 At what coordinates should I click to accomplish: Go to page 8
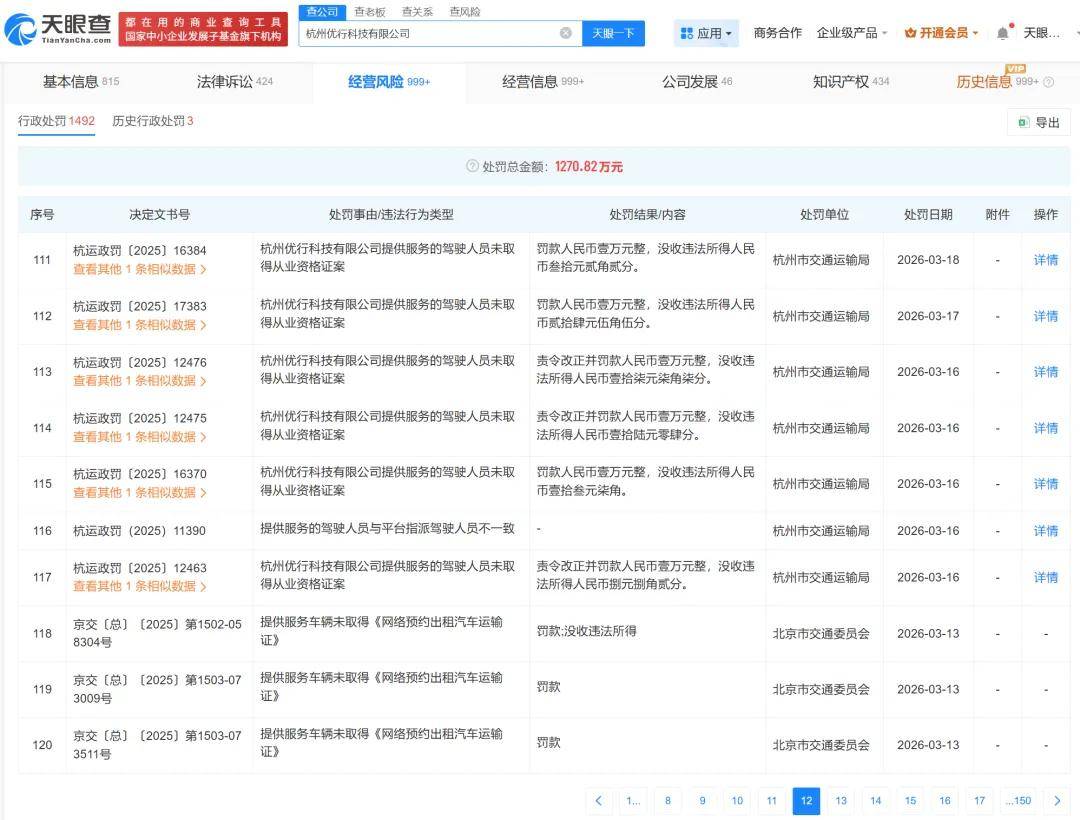(667, 800)
